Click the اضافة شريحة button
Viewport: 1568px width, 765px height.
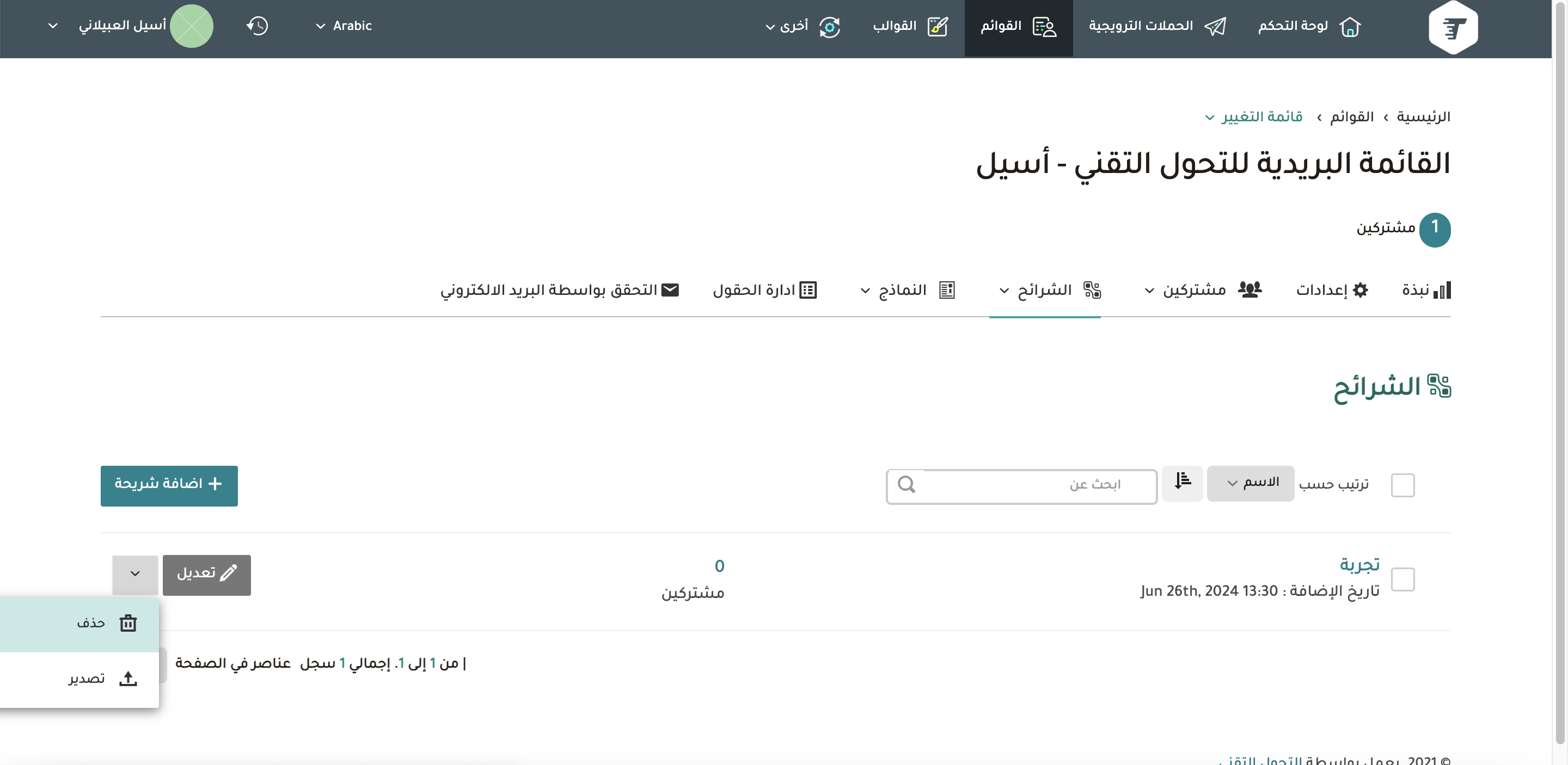169,485
